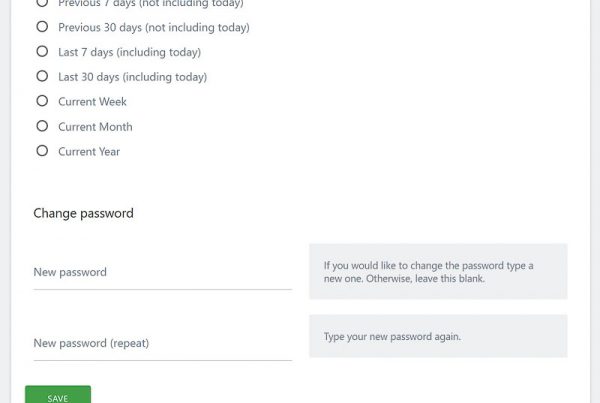Viewport: 600px width, 403px height.
Task: Click the password change hint box
Action: [438, 271]
